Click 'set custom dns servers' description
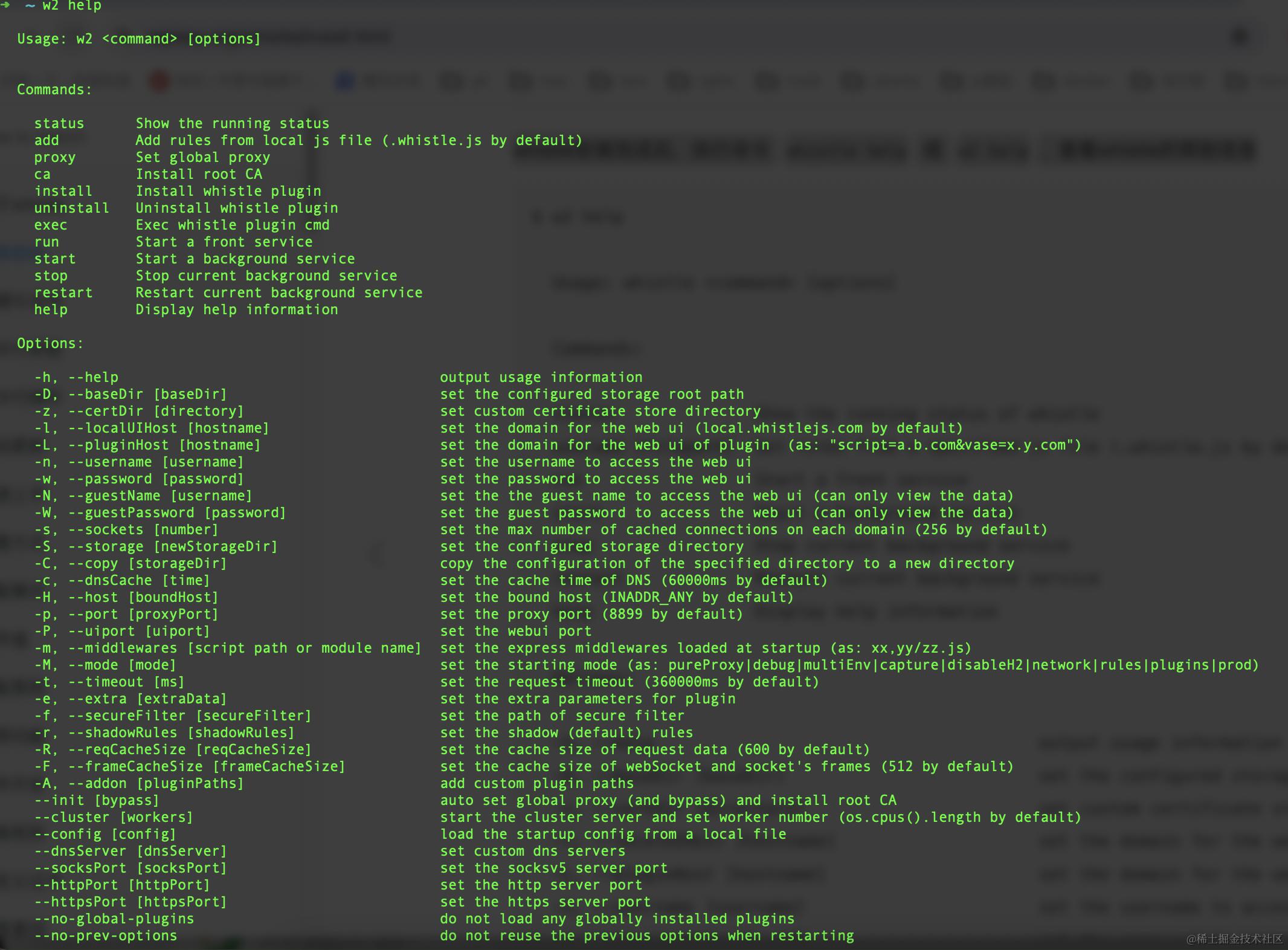 point(532,851)
